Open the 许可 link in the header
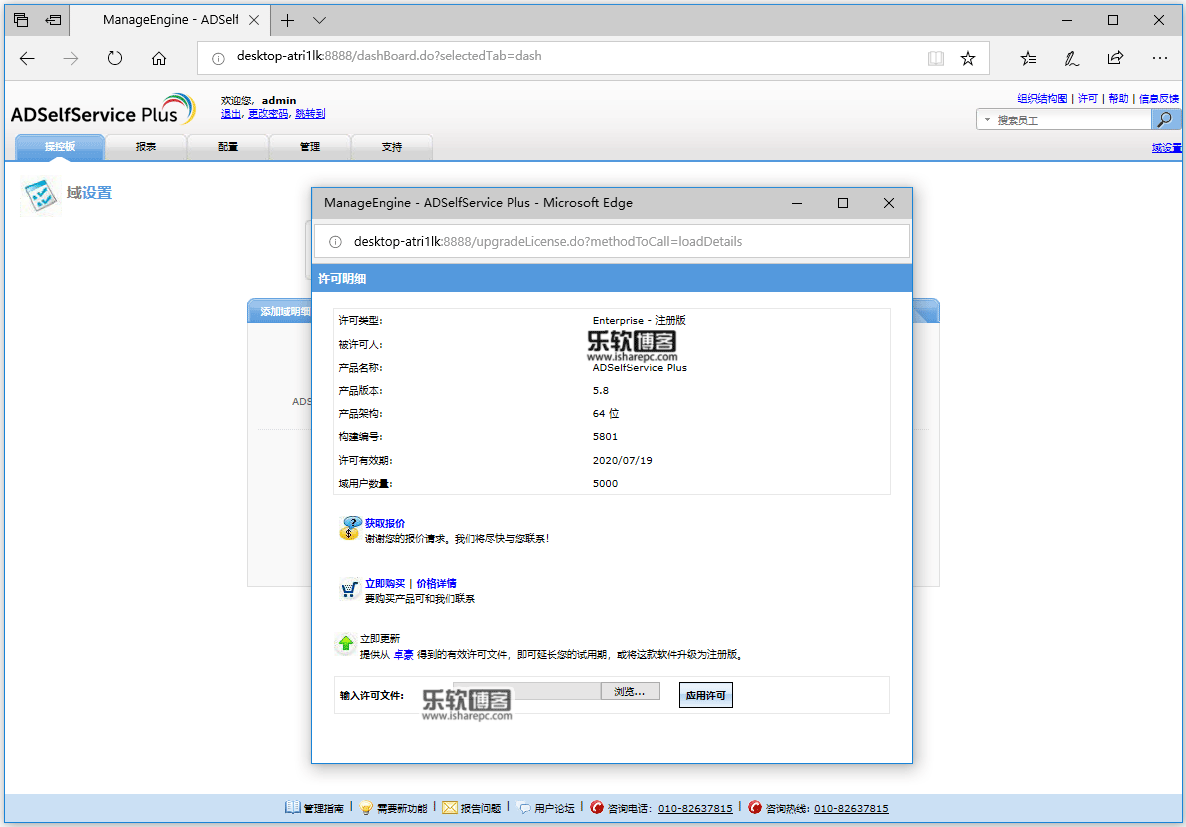The width and height of the screenshot is (1186, 827). point(1088,98)
